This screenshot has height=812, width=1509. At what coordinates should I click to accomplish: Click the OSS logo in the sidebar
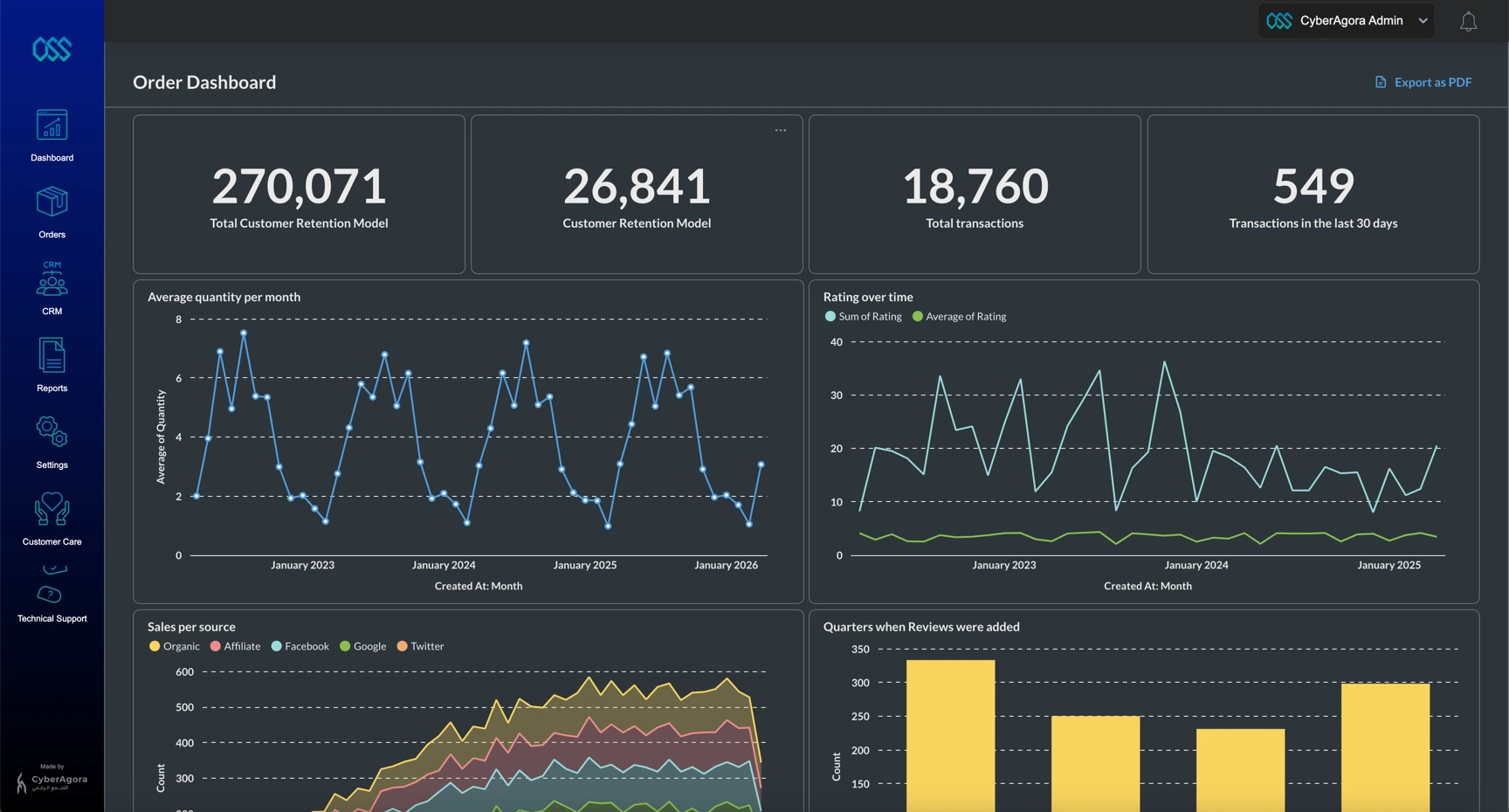[x=52, y=49]
